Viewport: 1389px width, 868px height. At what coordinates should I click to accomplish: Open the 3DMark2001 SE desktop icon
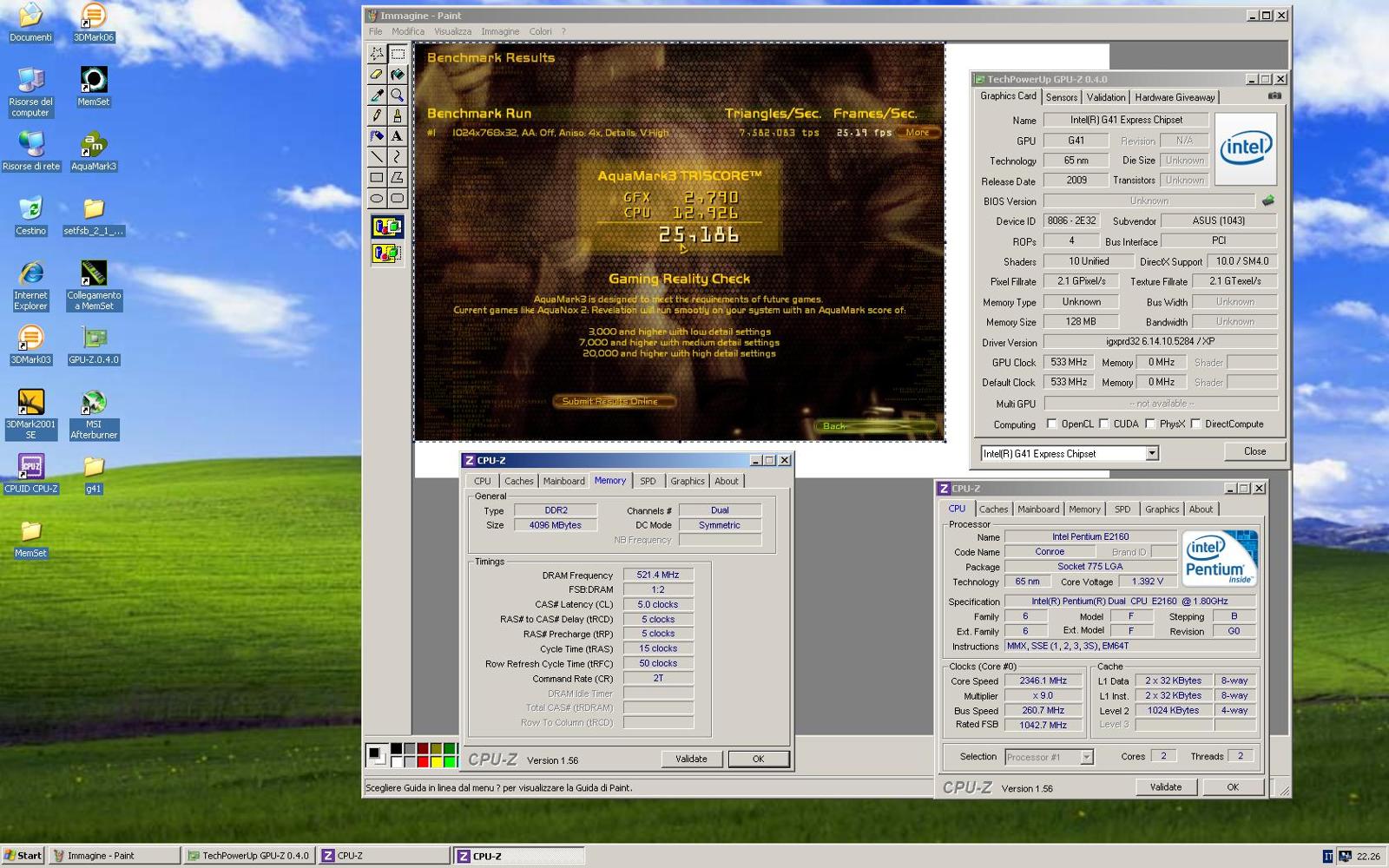click(x=31, y=415)
